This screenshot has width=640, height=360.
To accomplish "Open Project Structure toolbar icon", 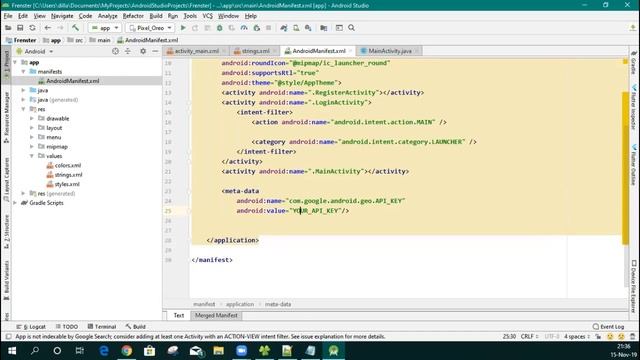I will [324, 28].
